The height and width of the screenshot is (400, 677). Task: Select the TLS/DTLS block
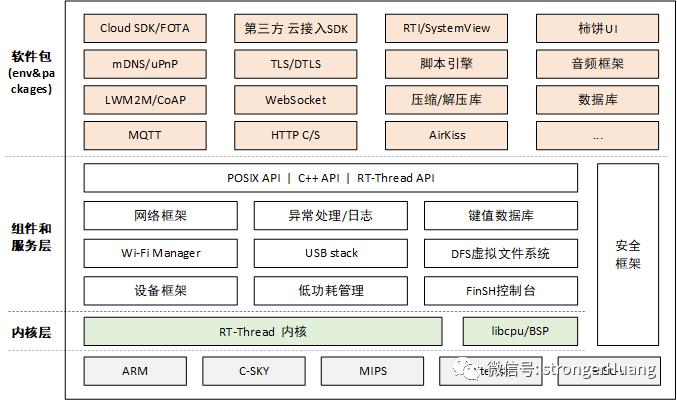tap(296, 64)
